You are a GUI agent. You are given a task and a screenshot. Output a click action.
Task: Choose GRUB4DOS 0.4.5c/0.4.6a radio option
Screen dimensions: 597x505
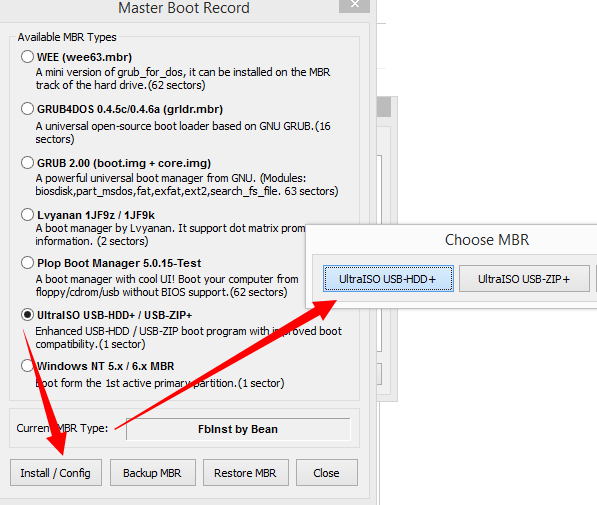[27, 109]
